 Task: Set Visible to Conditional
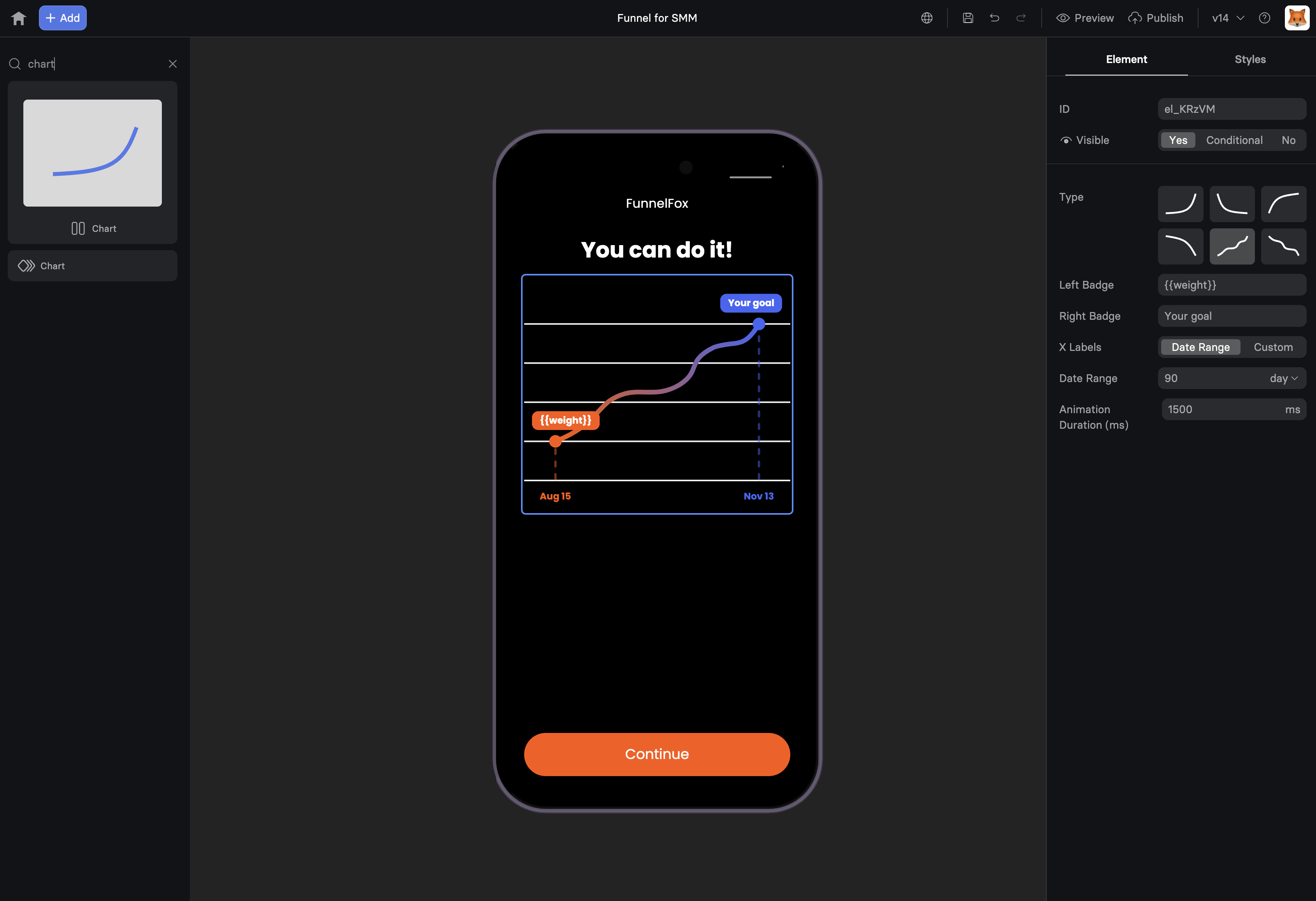(1234, 140)
